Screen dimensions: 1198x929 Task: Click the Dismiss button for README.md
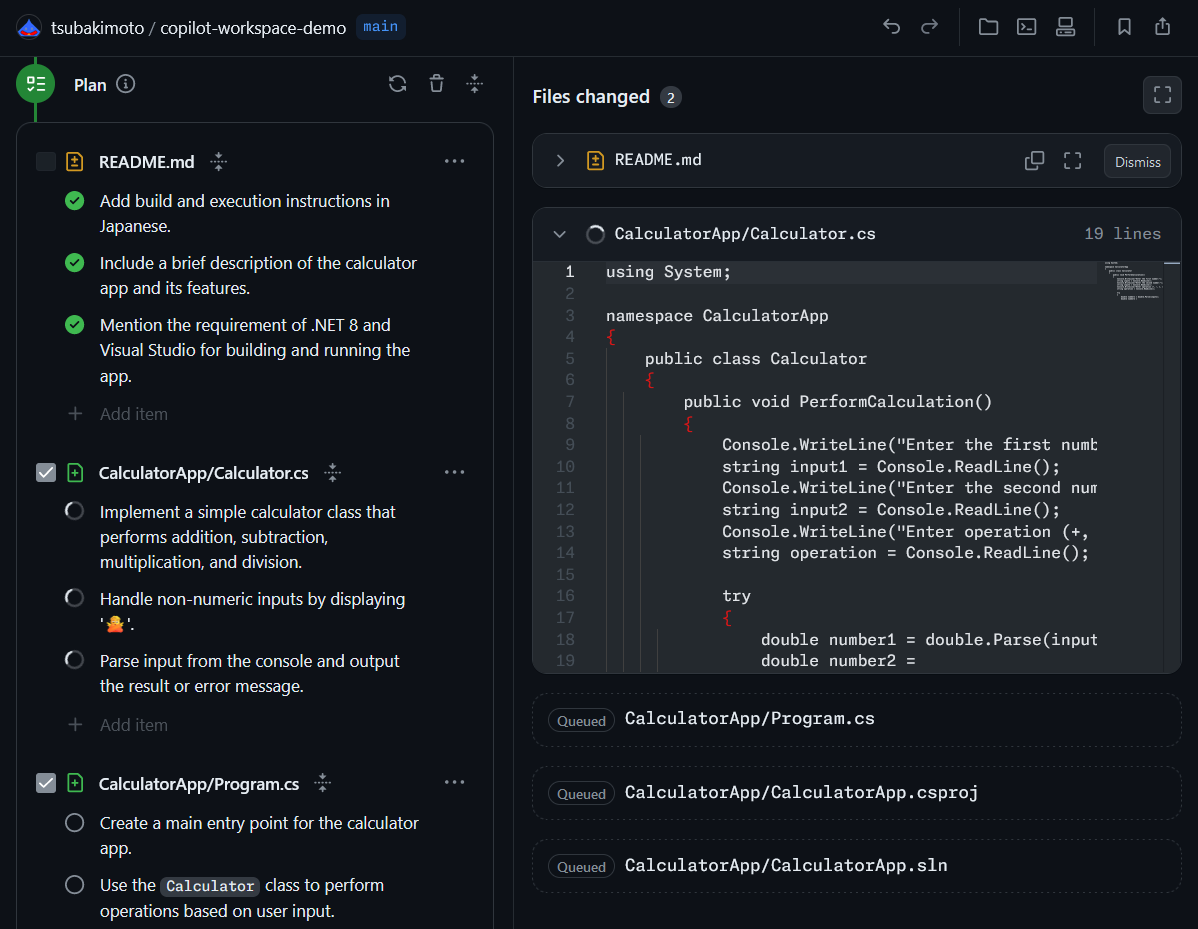click(x=1137, y=161)
